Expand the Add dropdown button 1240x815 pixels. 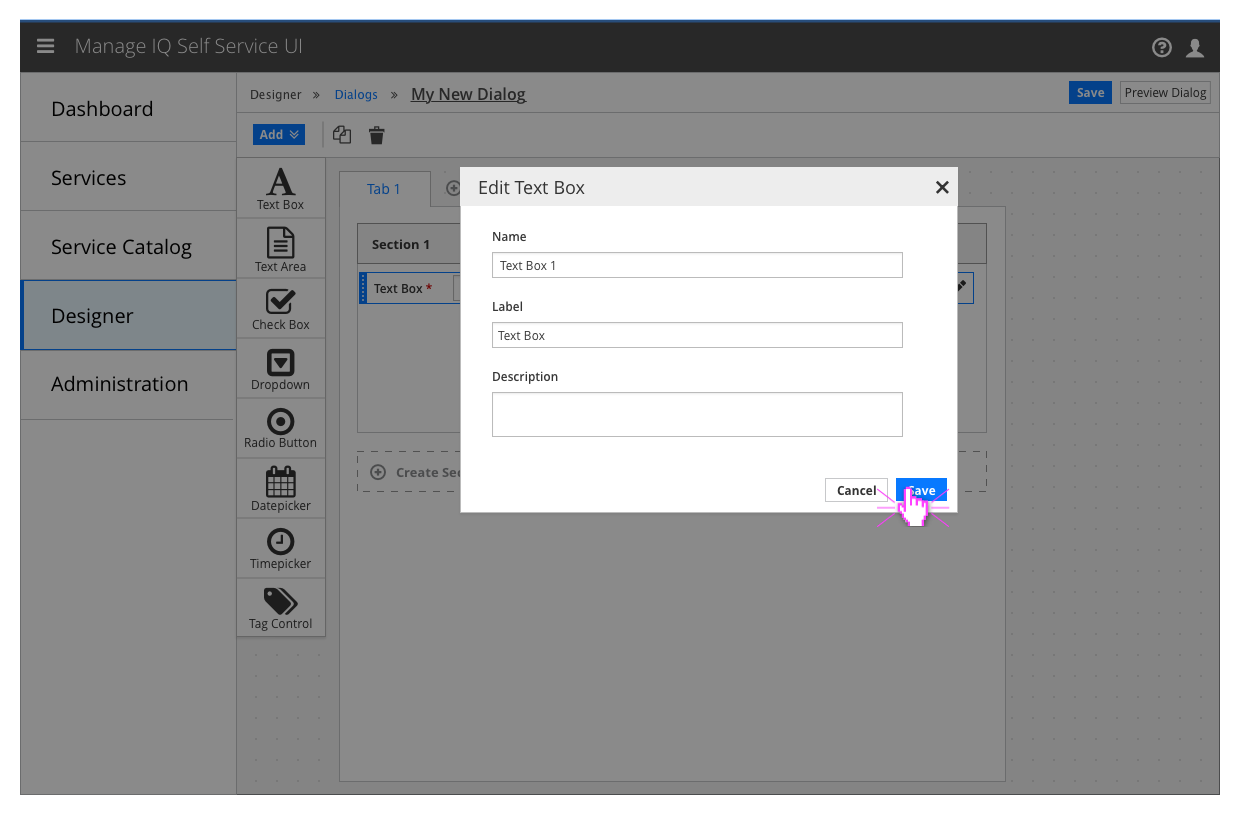[x=278, y=134]
